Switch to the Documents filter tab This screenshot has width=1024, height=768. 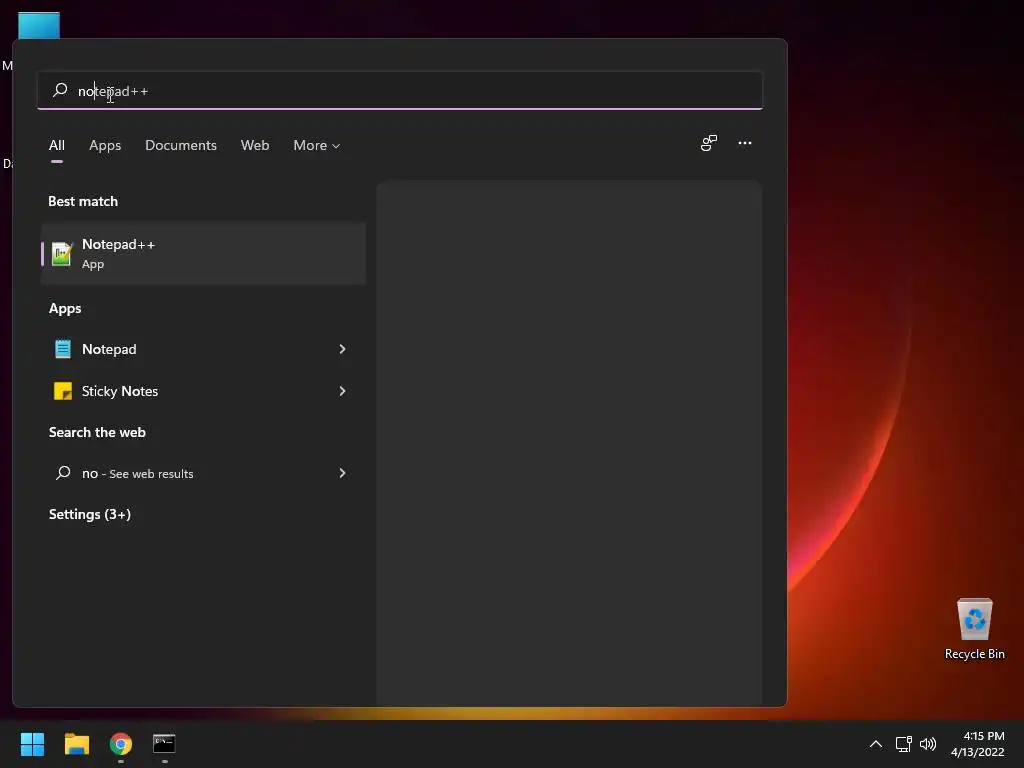coord(181,146)
